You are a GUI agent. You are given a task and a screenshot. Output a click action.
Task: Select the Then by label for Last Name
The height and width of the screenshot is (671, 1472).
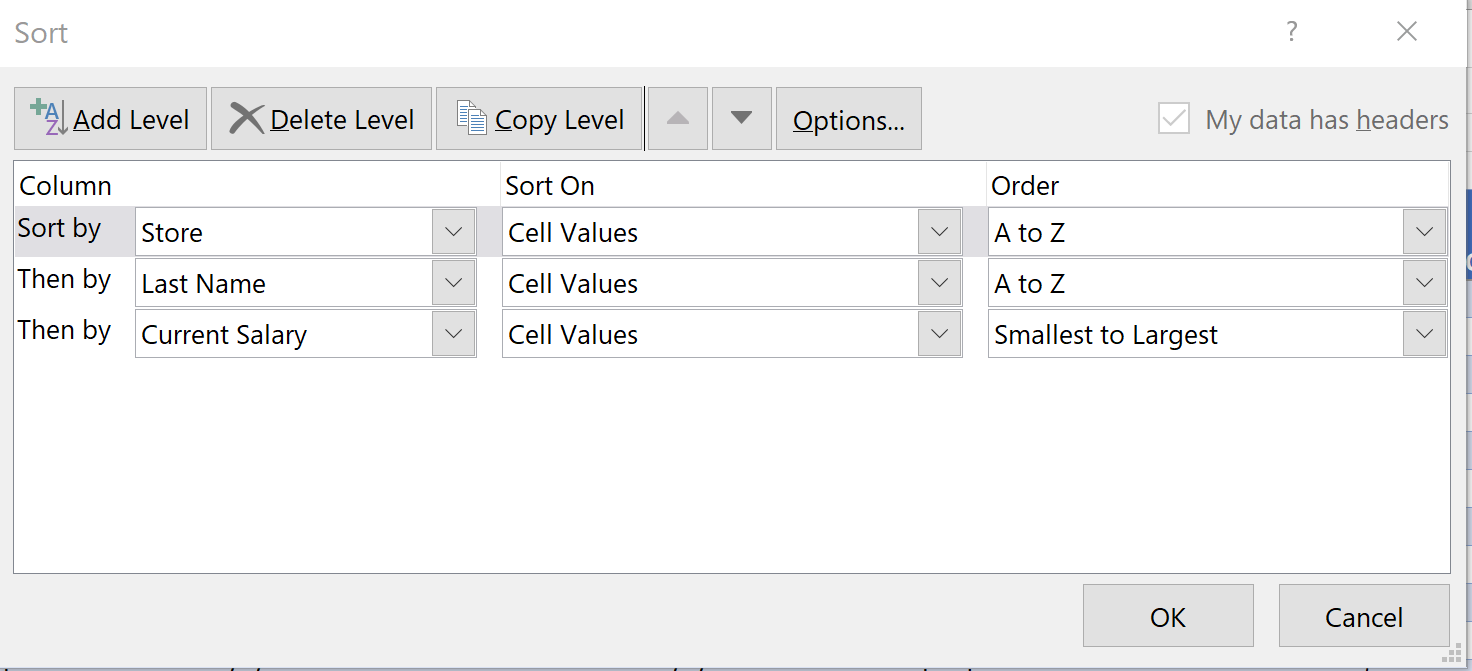point(64,280)
